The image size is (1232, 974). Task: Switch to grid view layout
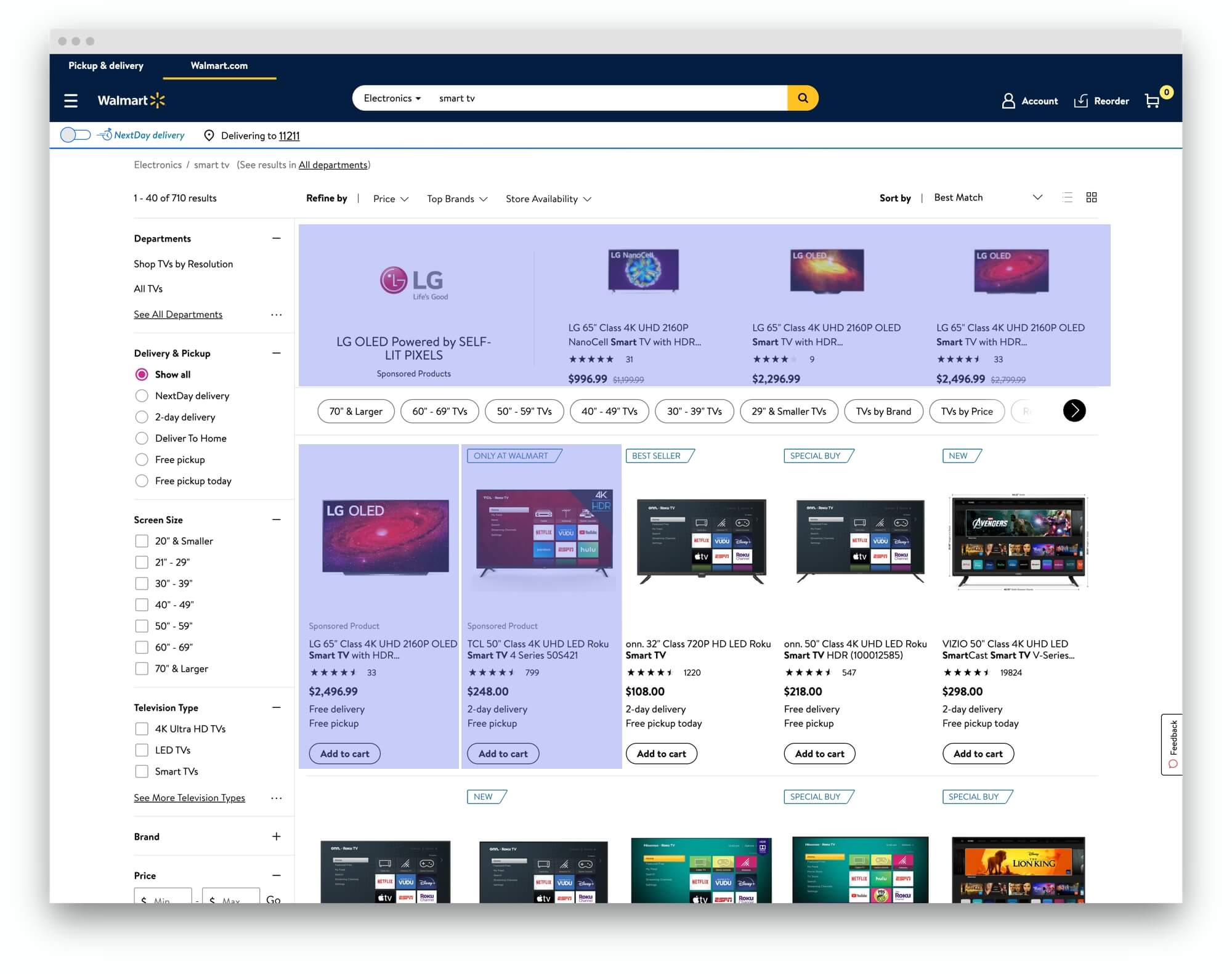[x=1092, y=197]
